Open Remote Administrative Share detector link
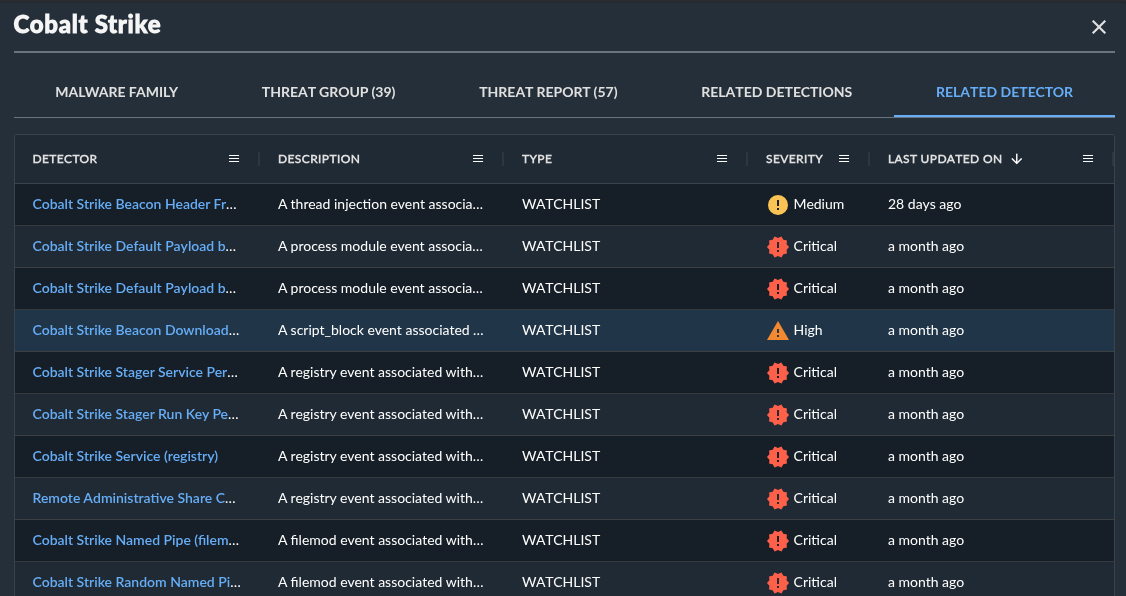 [135, 498]
